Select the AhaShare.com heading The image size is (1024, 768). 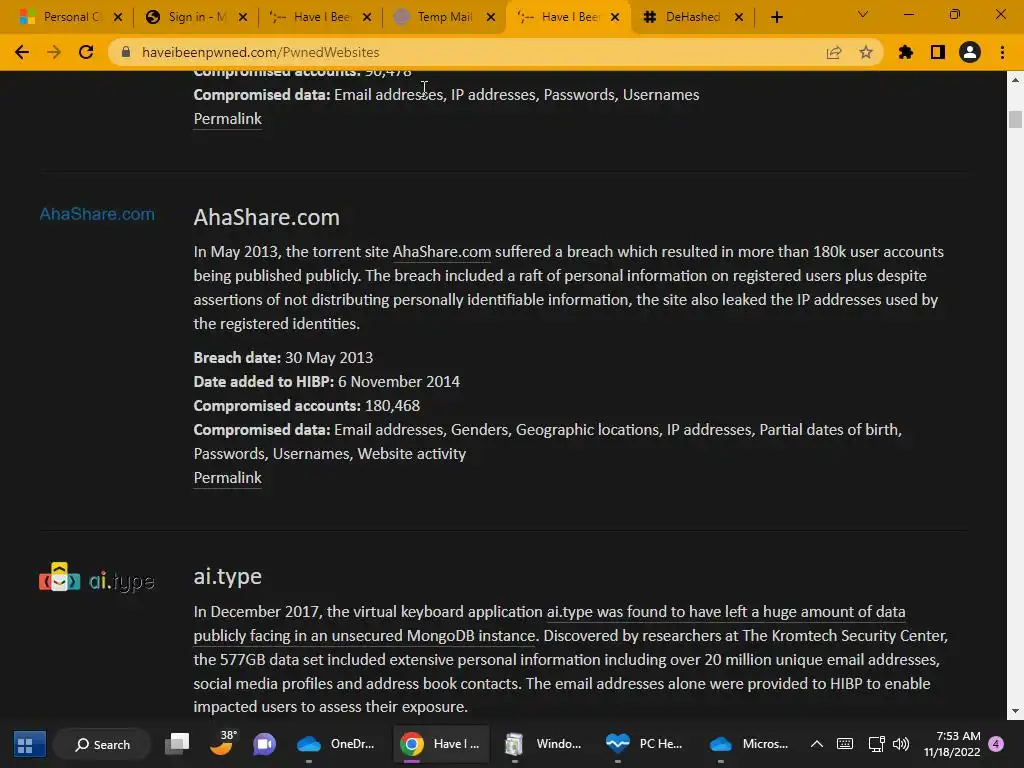[266, 217]
